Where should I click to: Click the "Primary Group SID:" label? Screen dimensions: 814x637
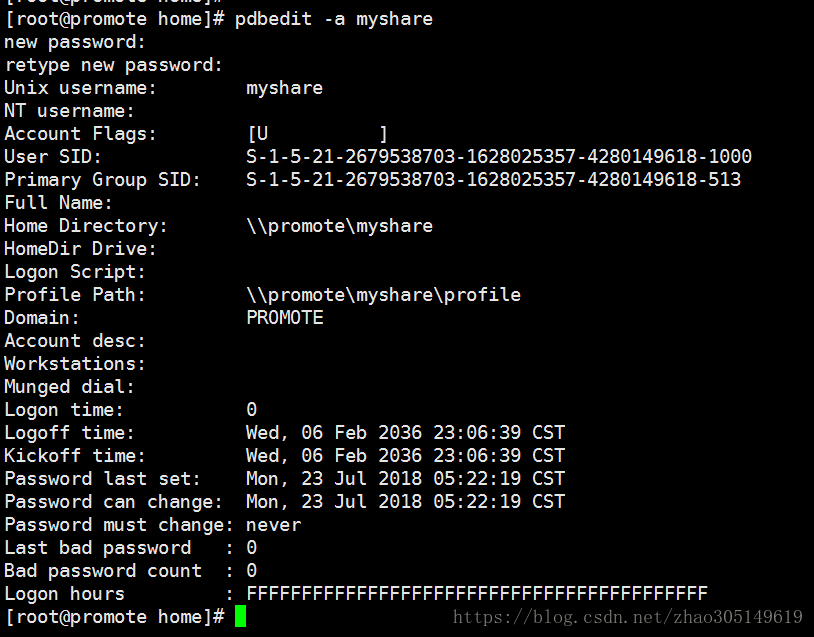[103, 180]
